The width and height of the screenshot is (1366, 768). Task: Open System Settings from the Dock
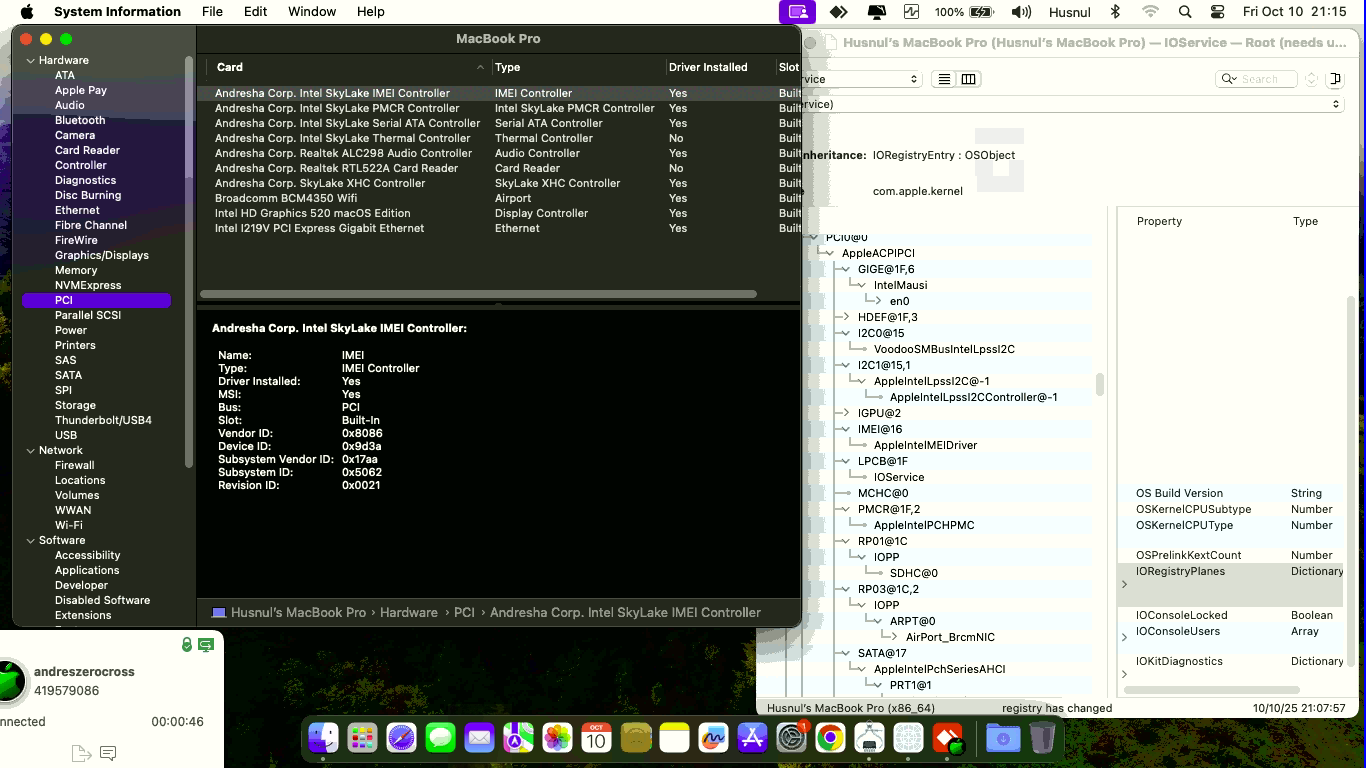tap(791, 739)
